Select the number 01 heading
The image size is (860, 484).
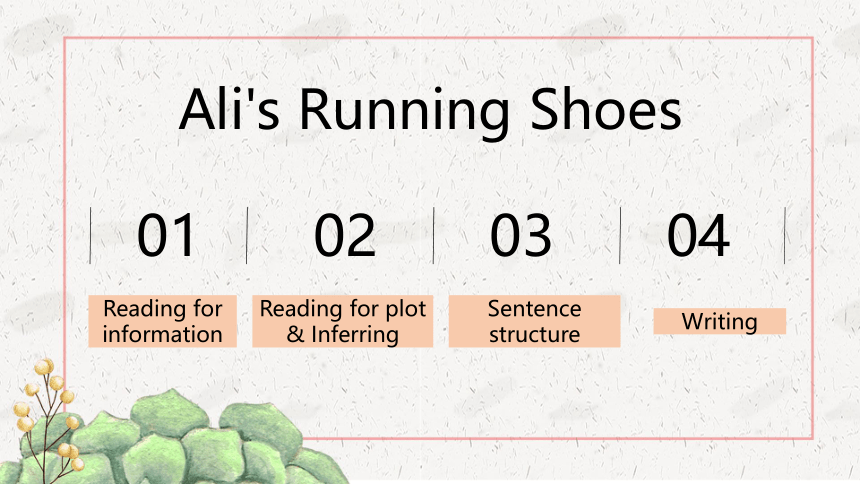(167, 235)
